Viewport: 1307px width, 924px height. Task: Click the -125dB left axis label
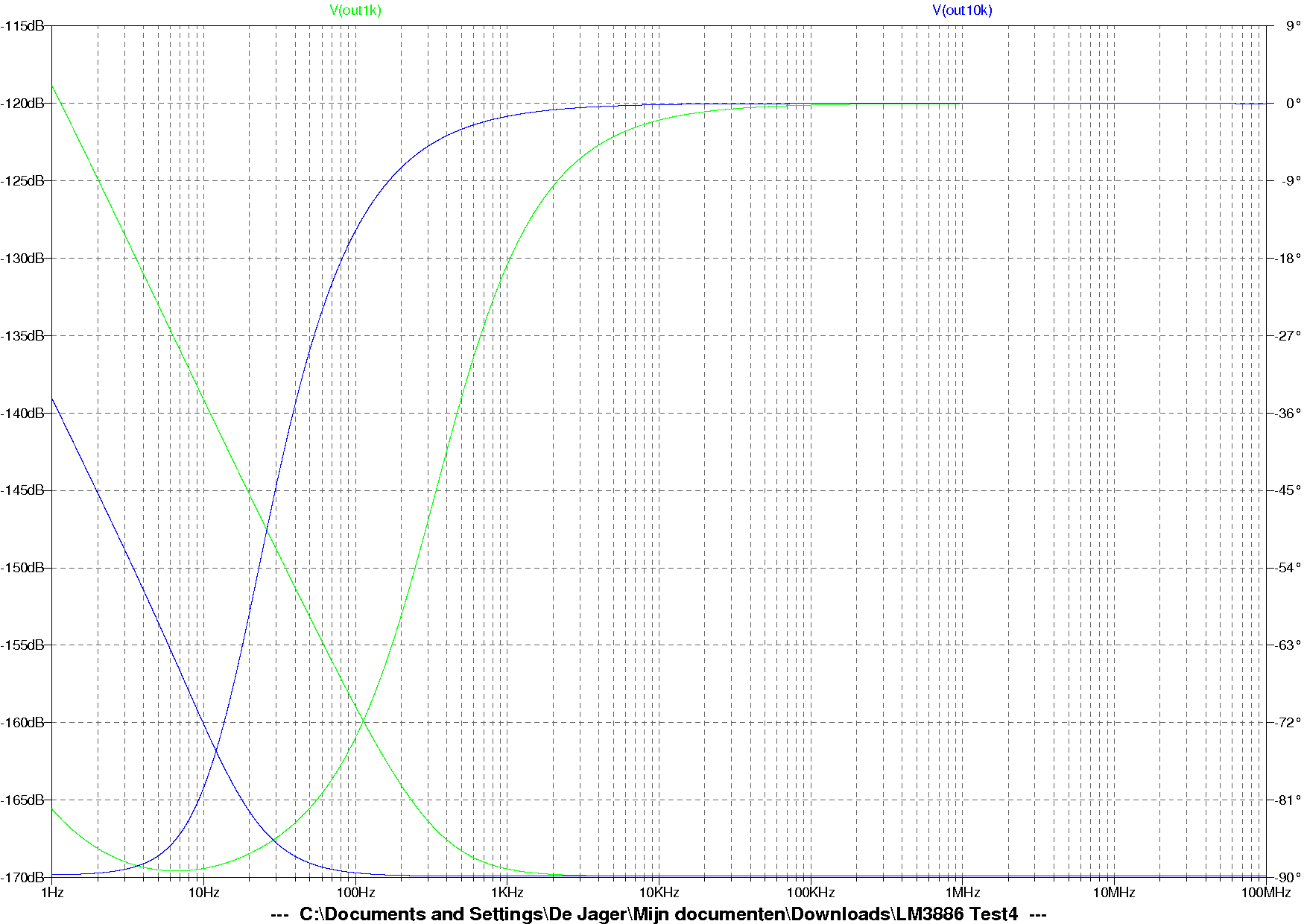point(22,181)
